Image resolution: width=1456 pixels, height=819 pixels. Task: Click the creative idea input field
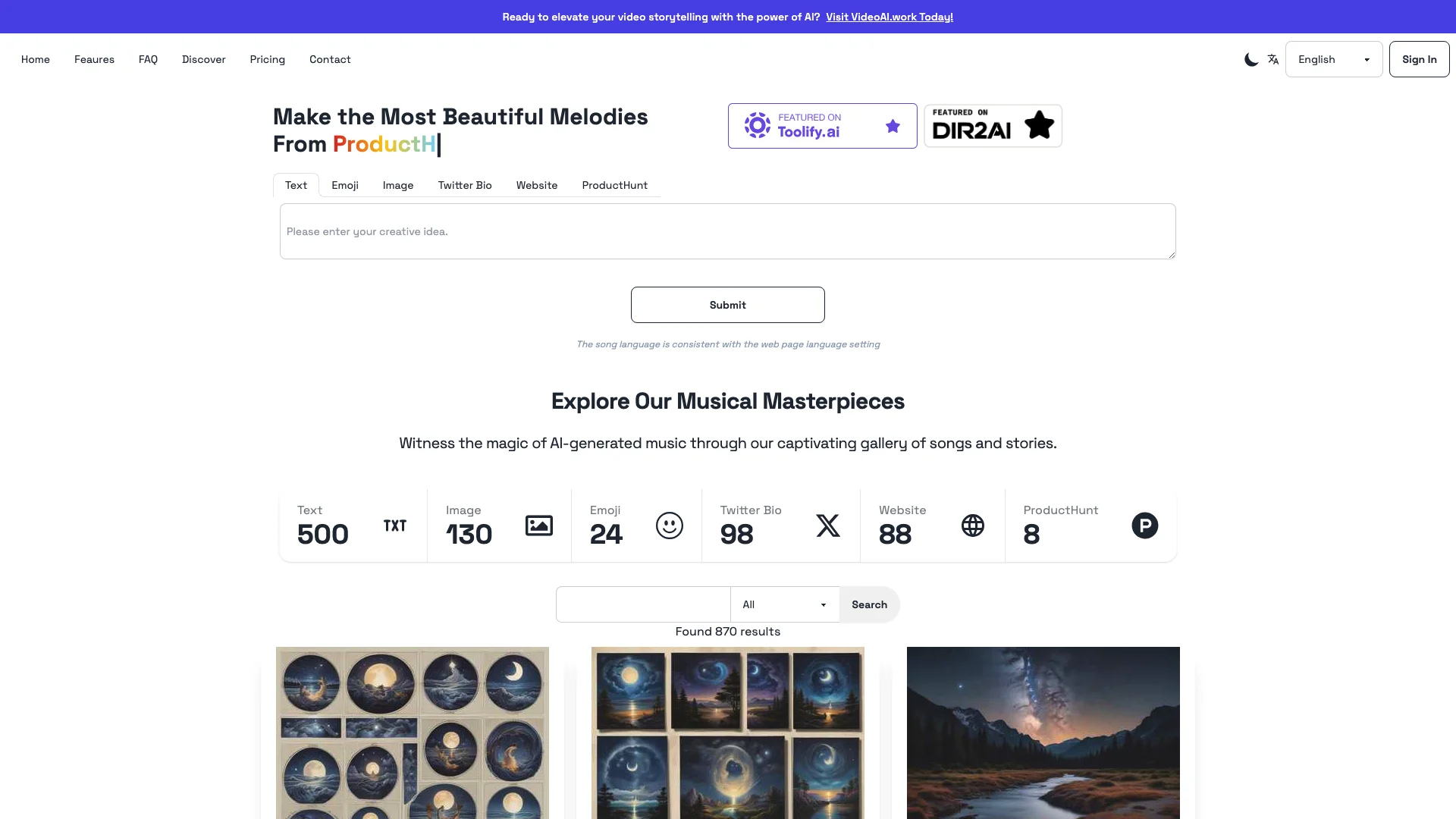coord(728,231)
